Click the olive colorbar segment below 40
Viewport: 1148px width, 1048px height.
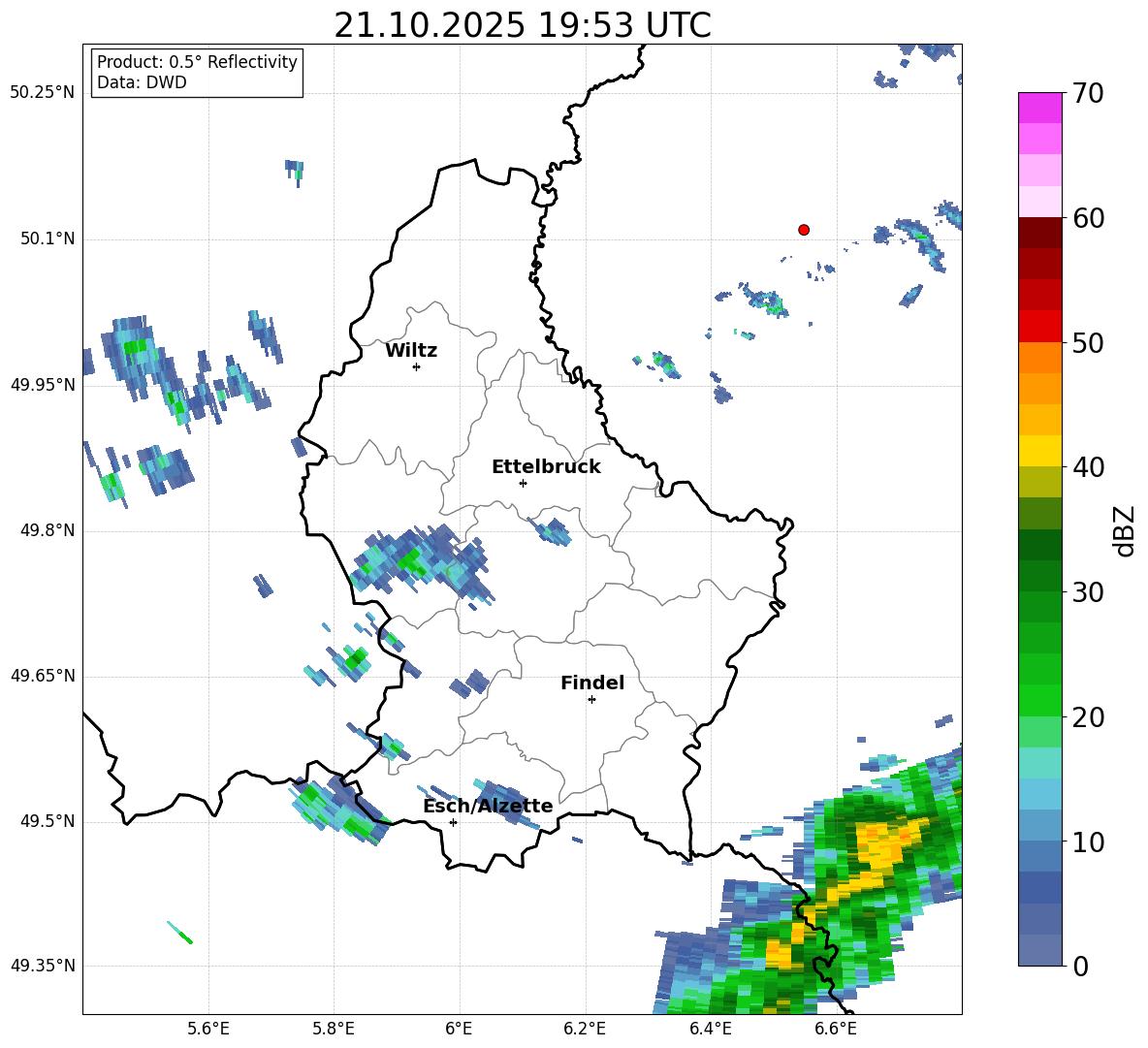pyautogui.click(x=1039, y=482)
